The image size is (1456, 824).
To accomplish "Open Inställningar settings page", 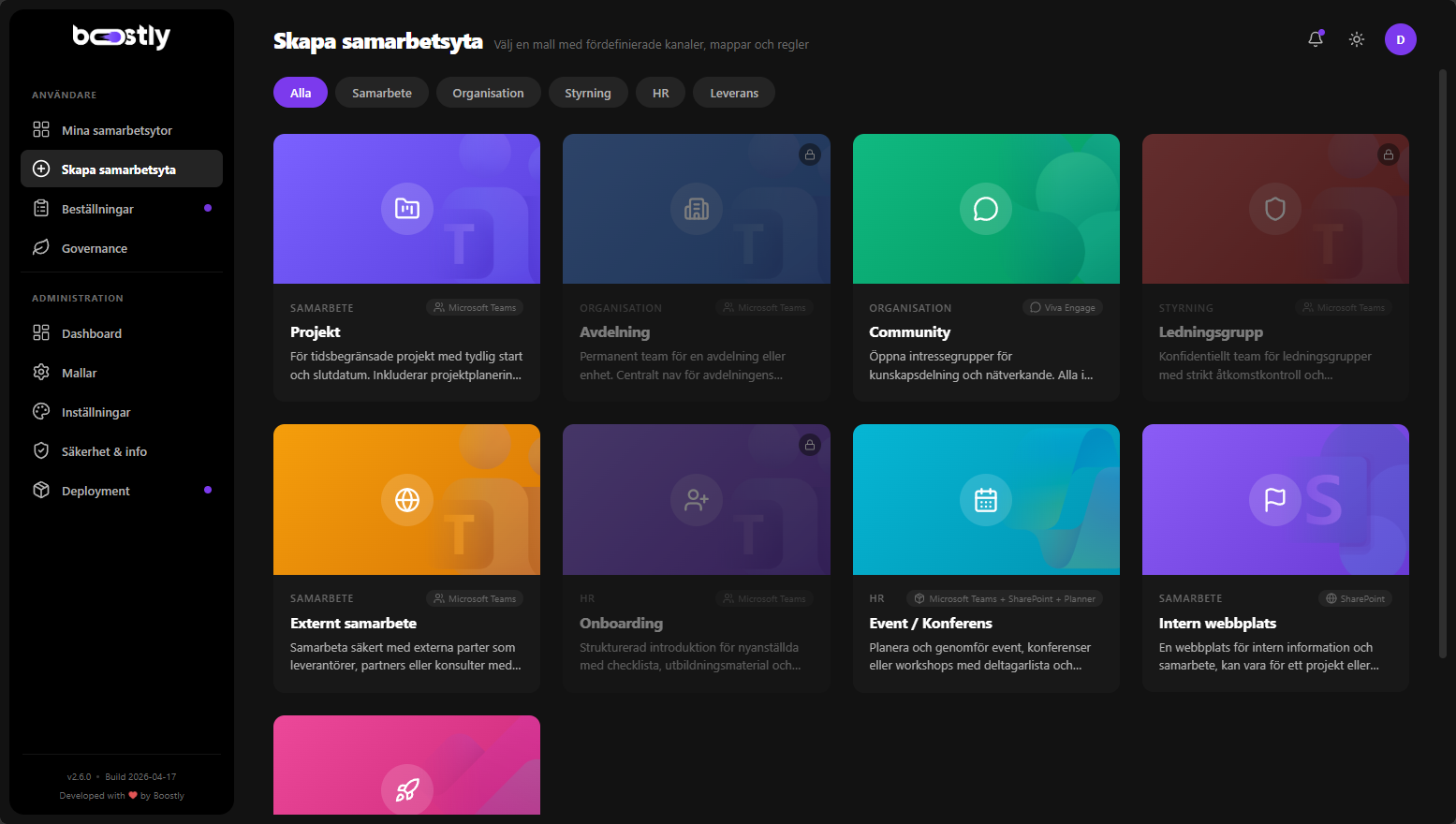I will [x=122, y=412].
